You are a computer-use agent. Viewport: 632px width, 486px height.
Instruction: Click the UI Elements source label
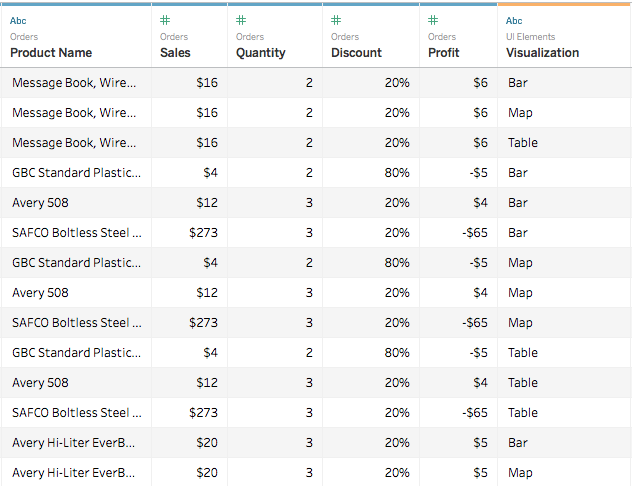coord(530,37)
